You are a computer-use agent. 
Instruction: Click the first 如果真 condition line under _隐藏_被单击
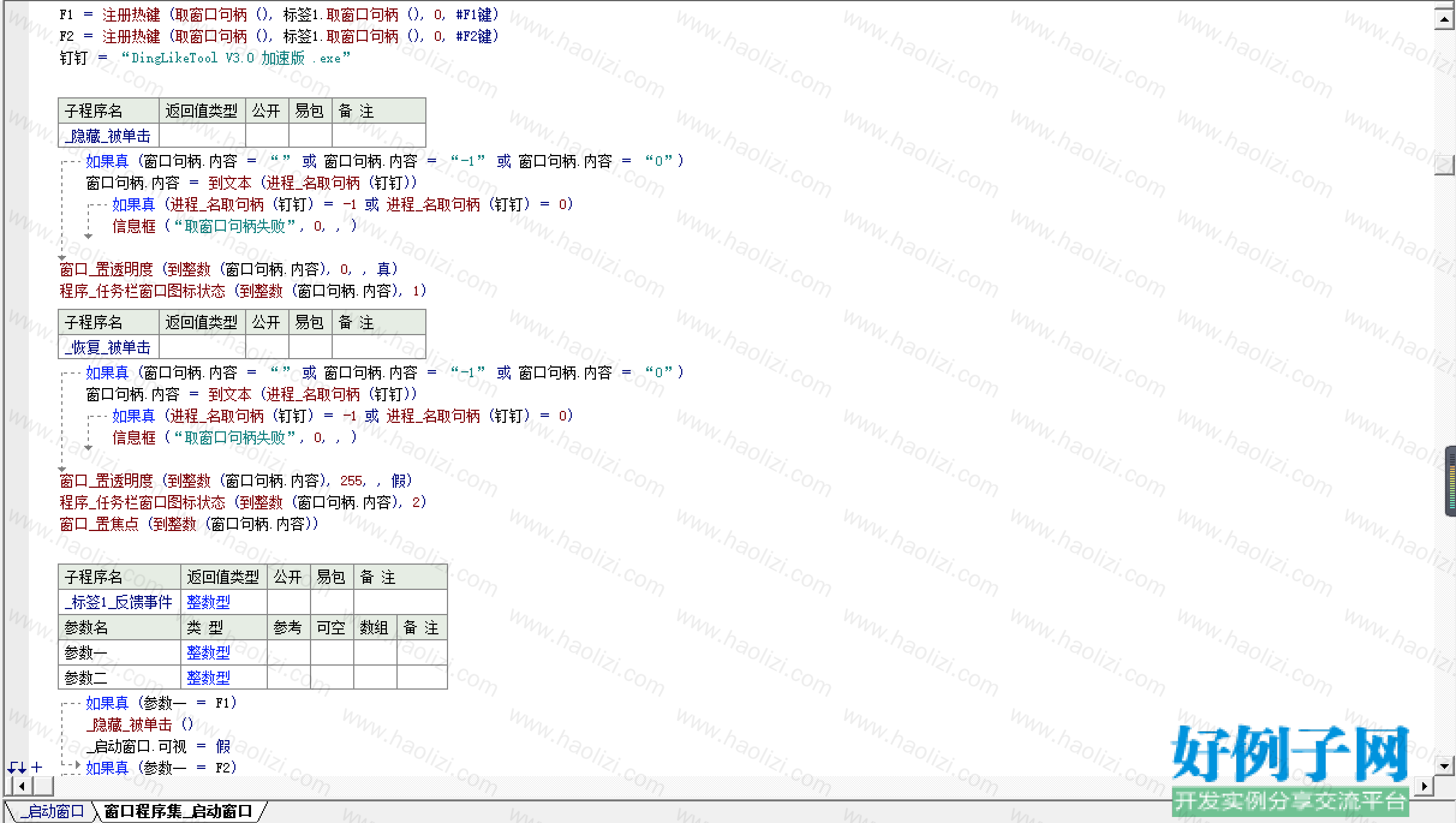[385, 161]
